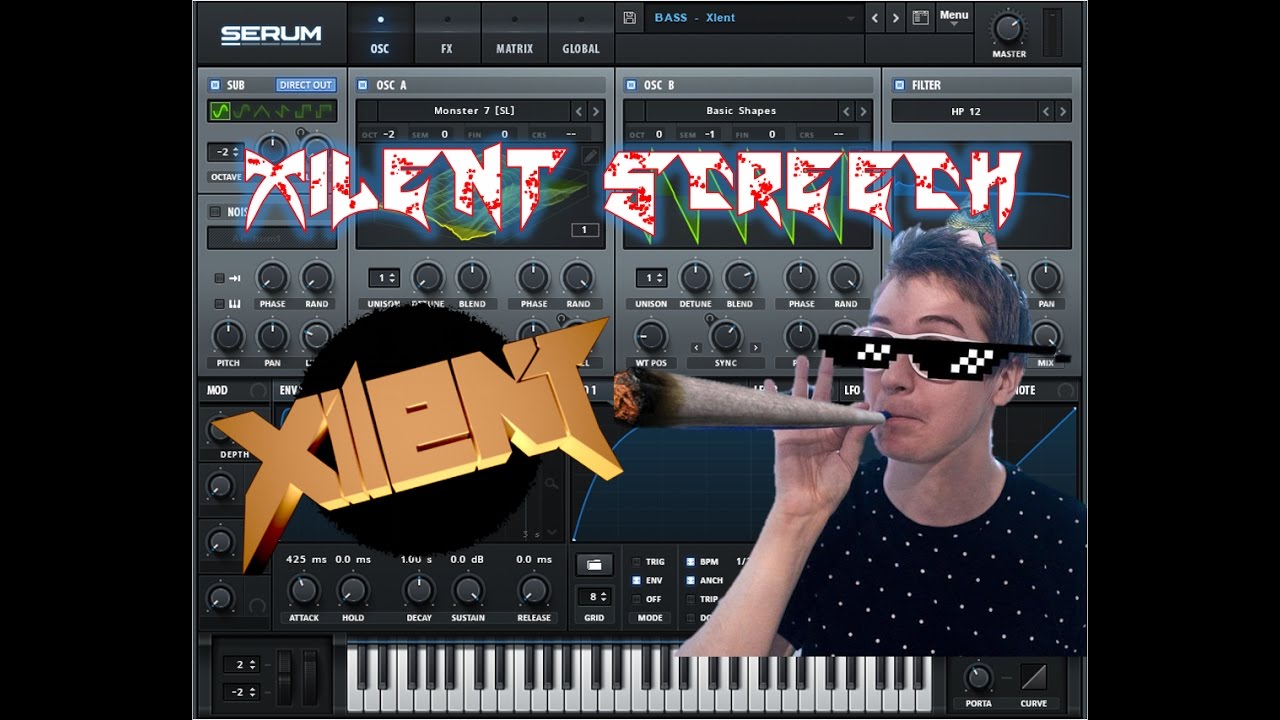Adjust the envelope Release knob
The width and height of the screenshot is (1280, 720).
[533, 590]
